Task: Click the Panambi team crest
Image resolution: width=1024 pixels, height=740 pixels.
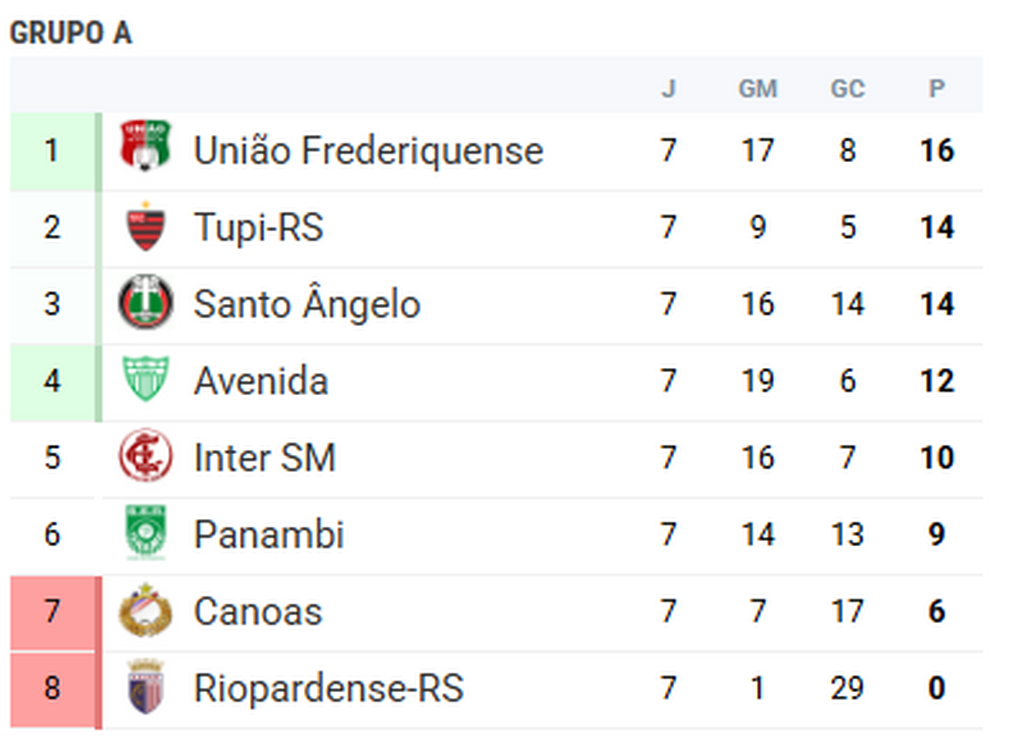Action: [x=146, y=533]
